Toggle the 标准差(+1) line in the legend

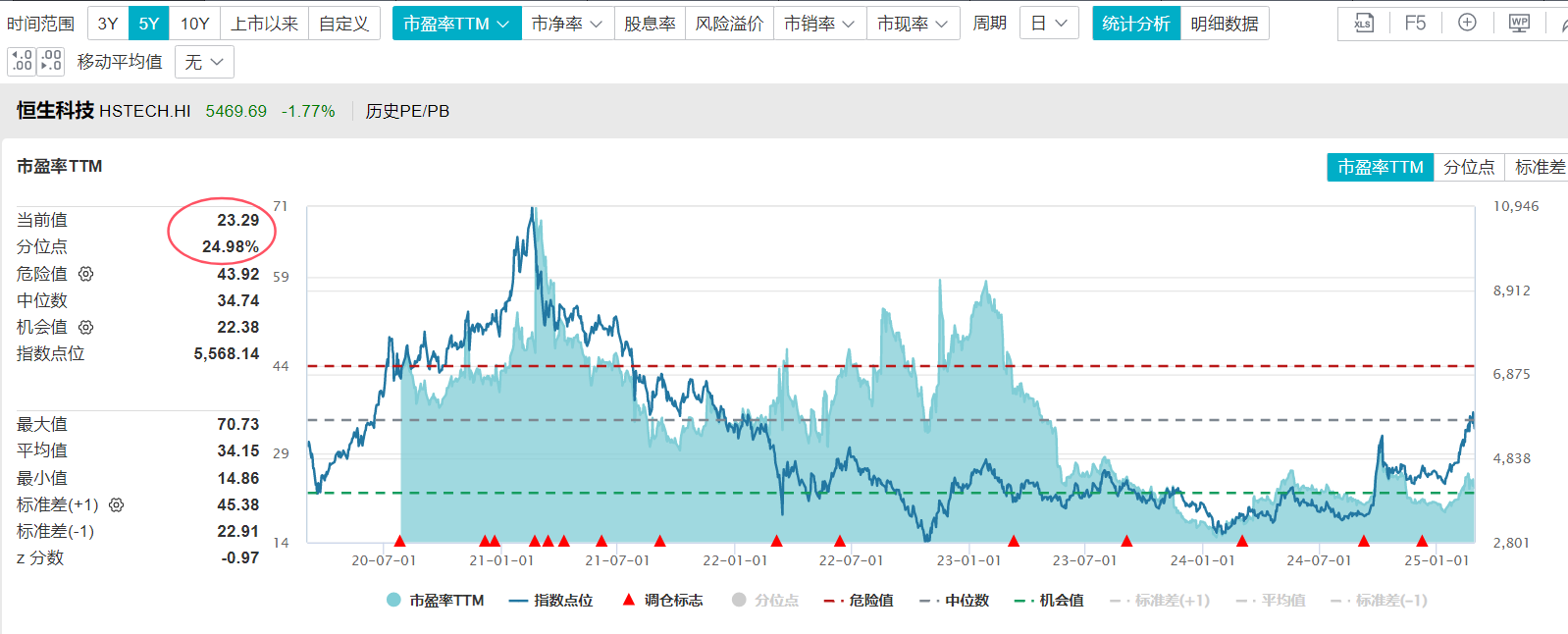[1160, 600]
